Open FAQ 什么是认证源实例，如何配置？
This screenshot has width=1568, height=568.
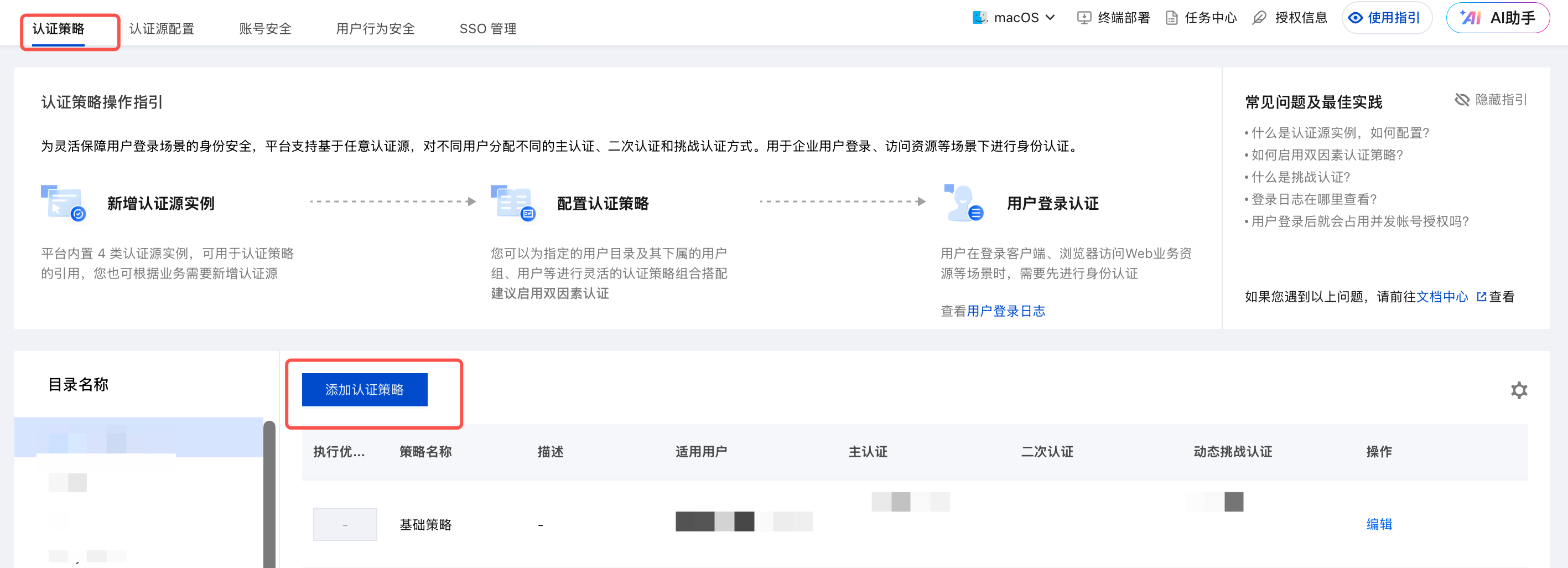click(x=1339, y=133)
